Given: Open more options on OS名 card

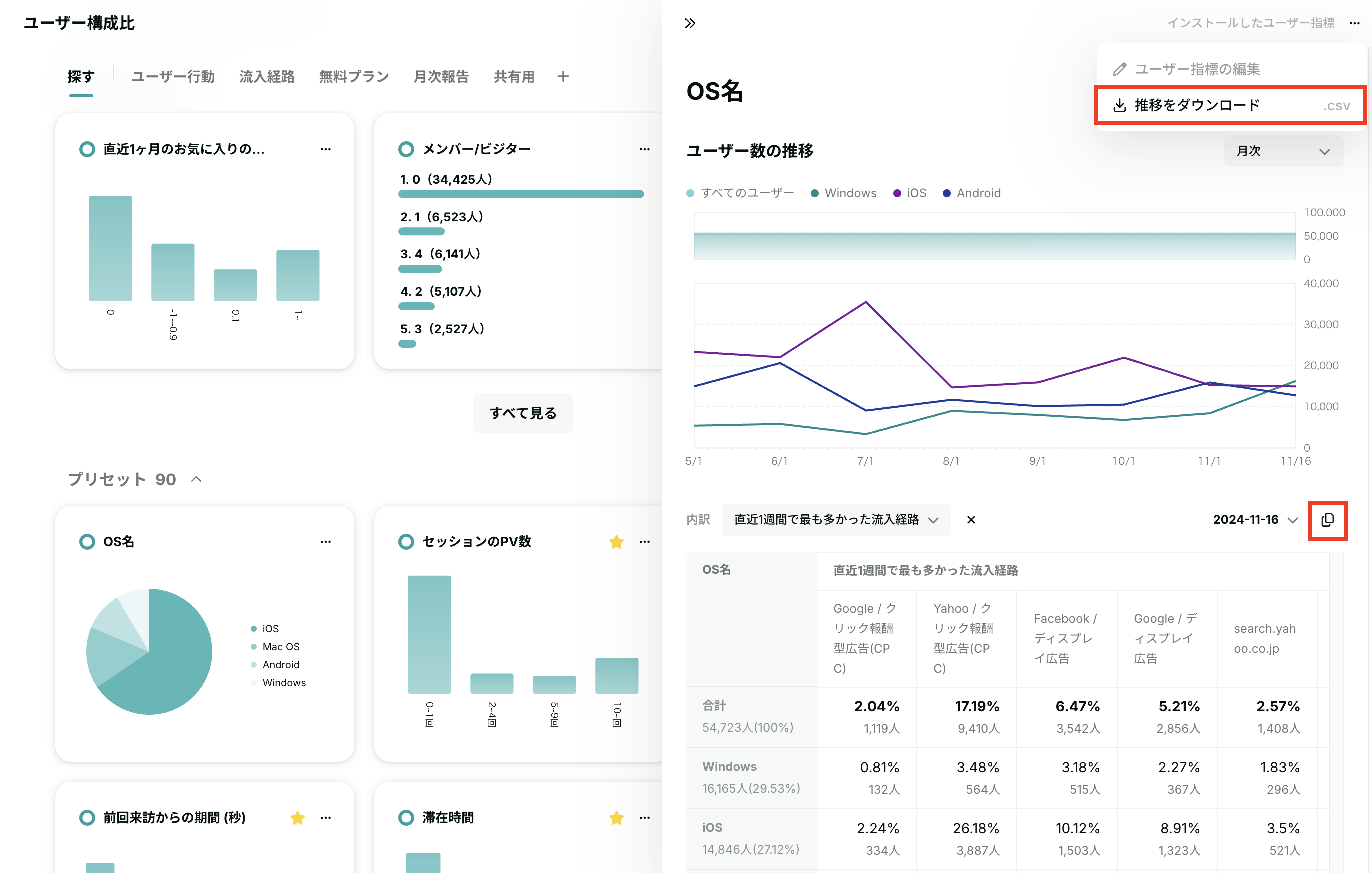Looking at the screenshot, I should pos(326,542).
